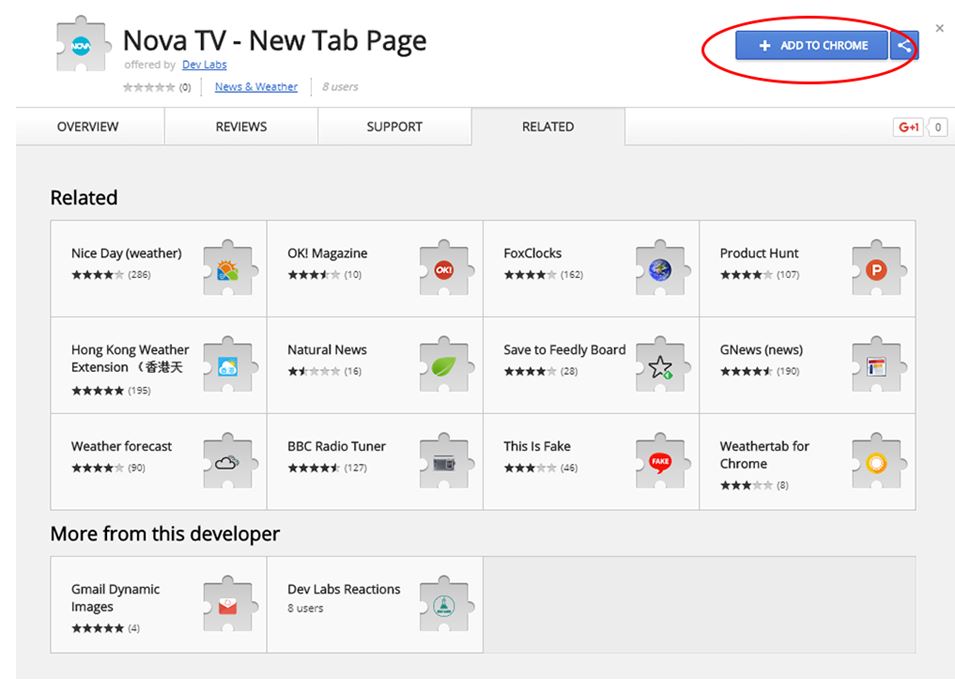Click the GNews (news) title
Image resolution: width=955 pixels, height=686 pixels.
click(x=761, y=350)
